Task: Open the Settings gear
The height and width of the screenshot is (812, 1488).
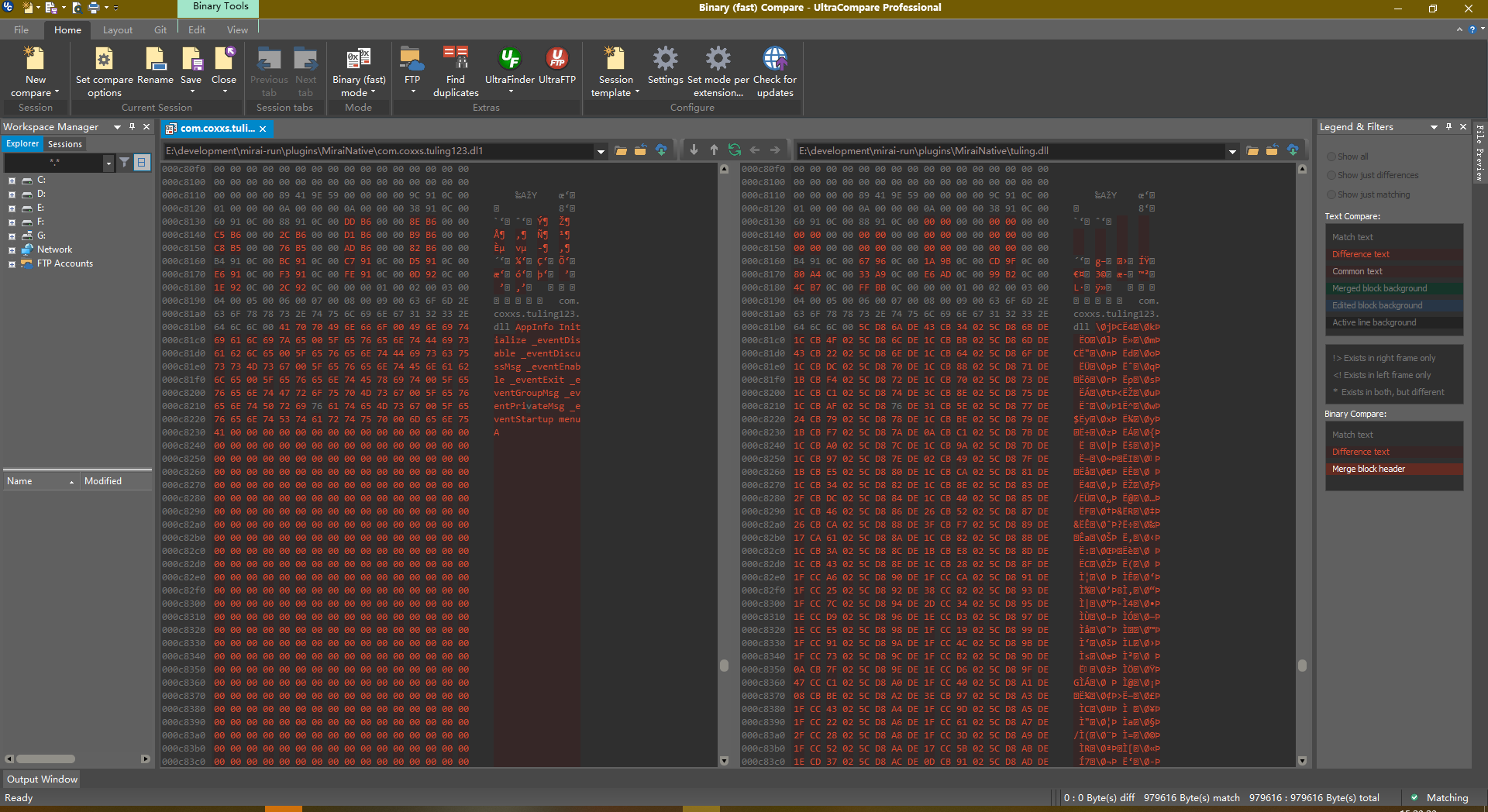Action: (666, 66)
